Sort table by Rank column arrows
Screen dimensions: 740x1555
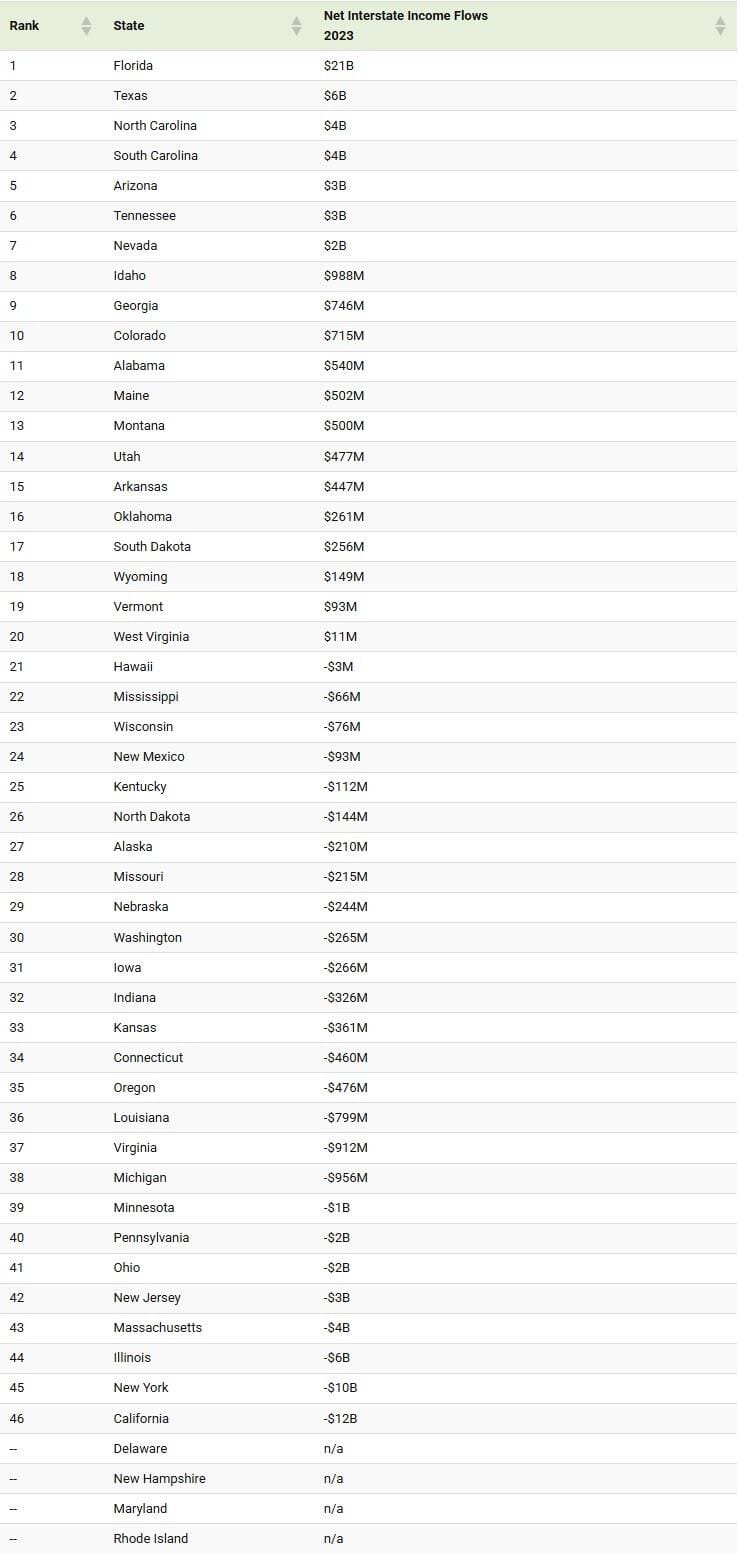click(x=86, y=26)
